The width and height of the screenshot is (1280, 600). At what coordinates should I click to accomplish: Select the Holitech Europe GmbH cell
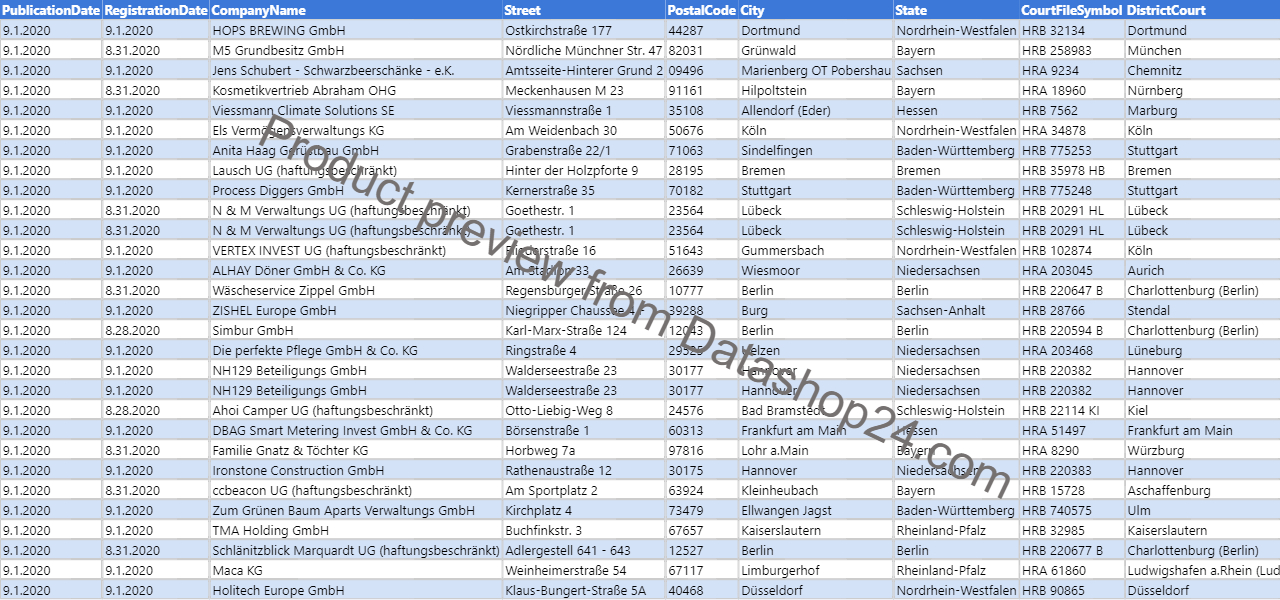coord(356,590)
